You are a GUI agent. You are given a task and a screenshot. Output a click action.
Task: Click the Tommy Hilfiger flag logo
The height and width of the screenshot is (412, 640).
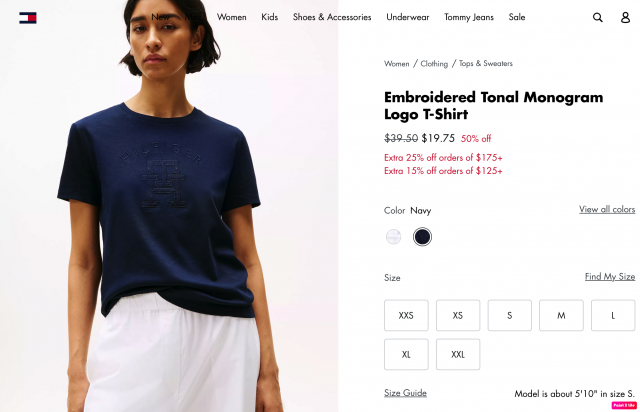pyautogui.click(x=28, y=18)
